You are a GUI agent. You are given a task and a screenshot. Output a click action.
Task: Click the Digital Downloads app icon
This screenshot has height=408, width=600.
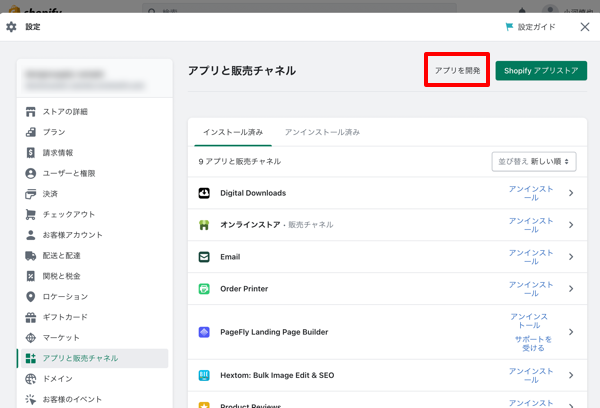(x=204, y=193)
